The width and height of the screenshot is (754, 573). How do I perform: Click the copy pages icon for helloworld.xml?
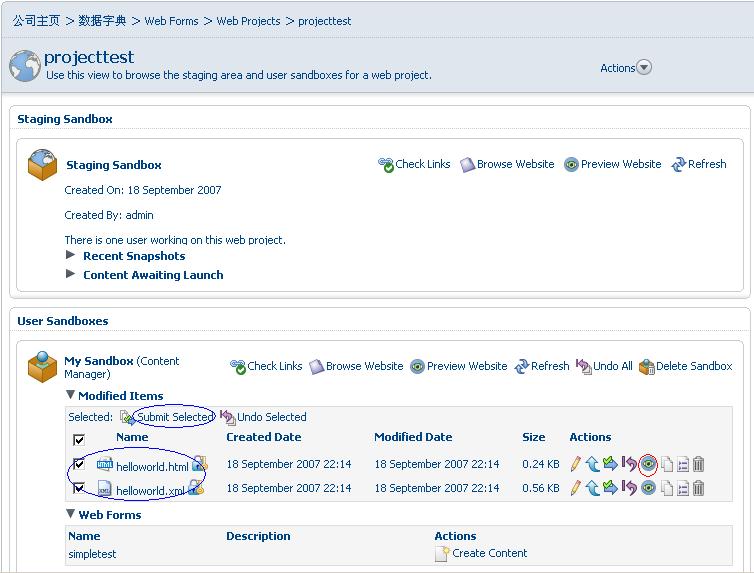pyautogui.click(x=667, y=488)
